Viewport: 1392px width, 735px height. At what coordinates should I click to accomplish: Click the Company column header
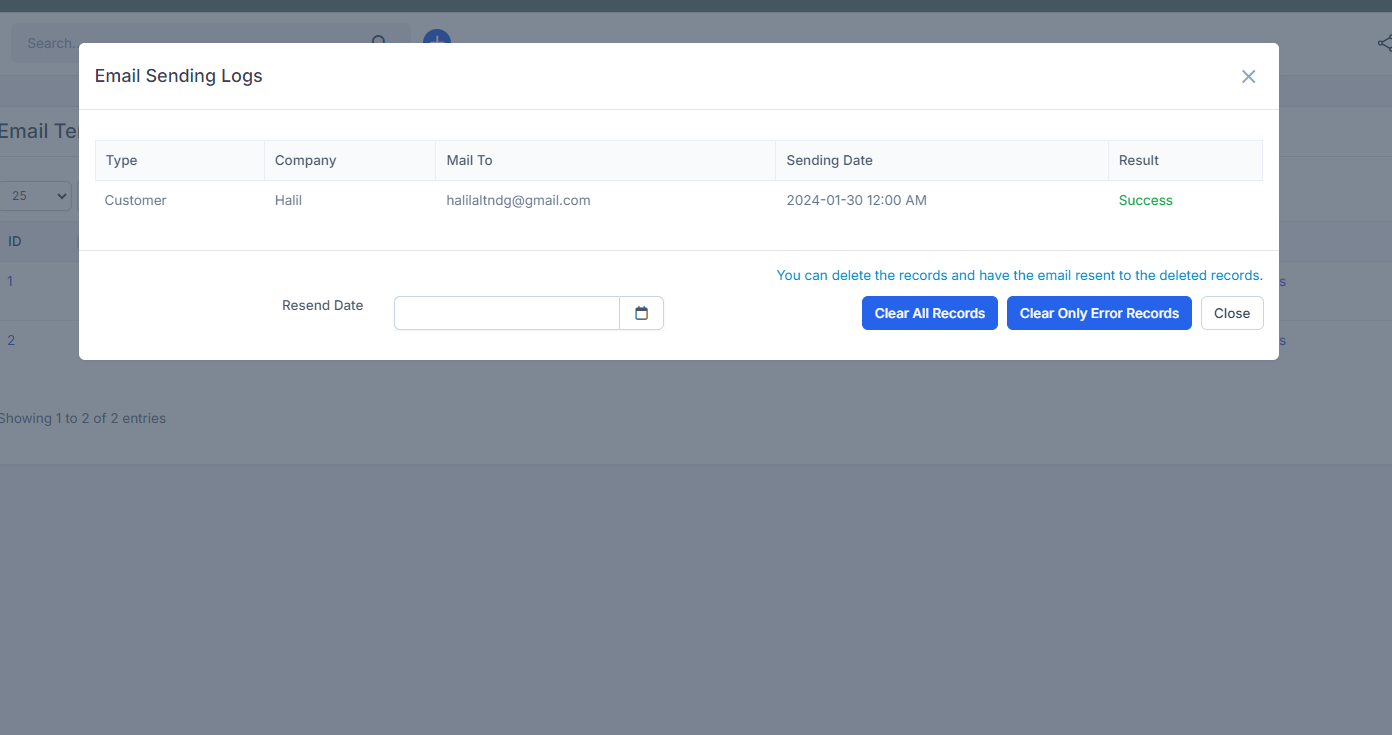(x=304, y=160)
